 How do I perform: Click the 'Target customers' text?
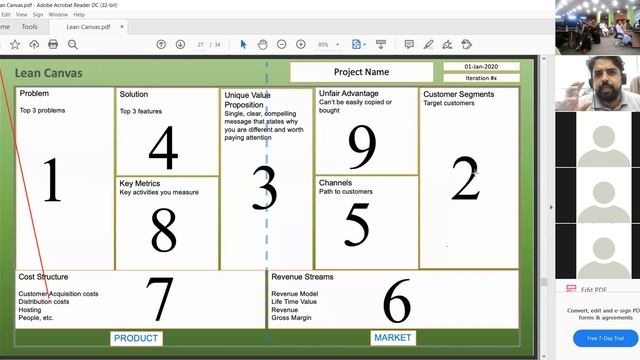(x=449, y=103)
